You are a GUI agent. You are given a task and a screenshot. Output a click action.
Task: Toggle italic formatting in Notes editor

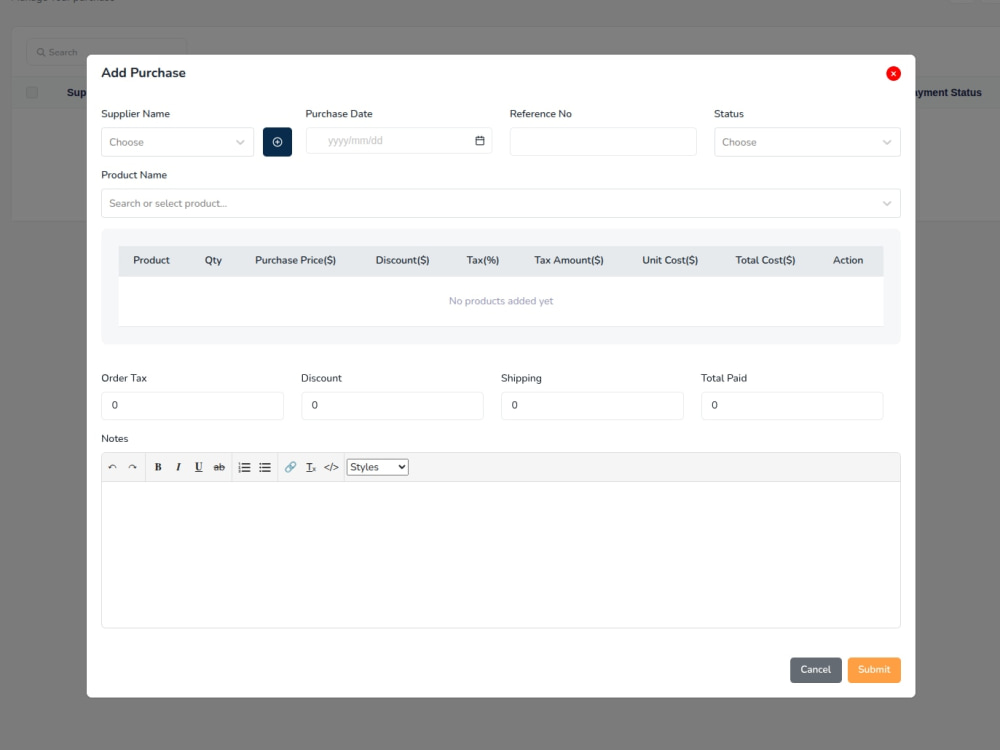point(179,467)
